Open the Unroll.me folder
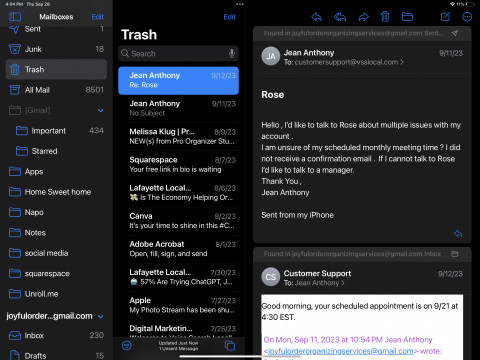Image resolution: width=480 pixels, height=360 pixels. coord(56,294)
